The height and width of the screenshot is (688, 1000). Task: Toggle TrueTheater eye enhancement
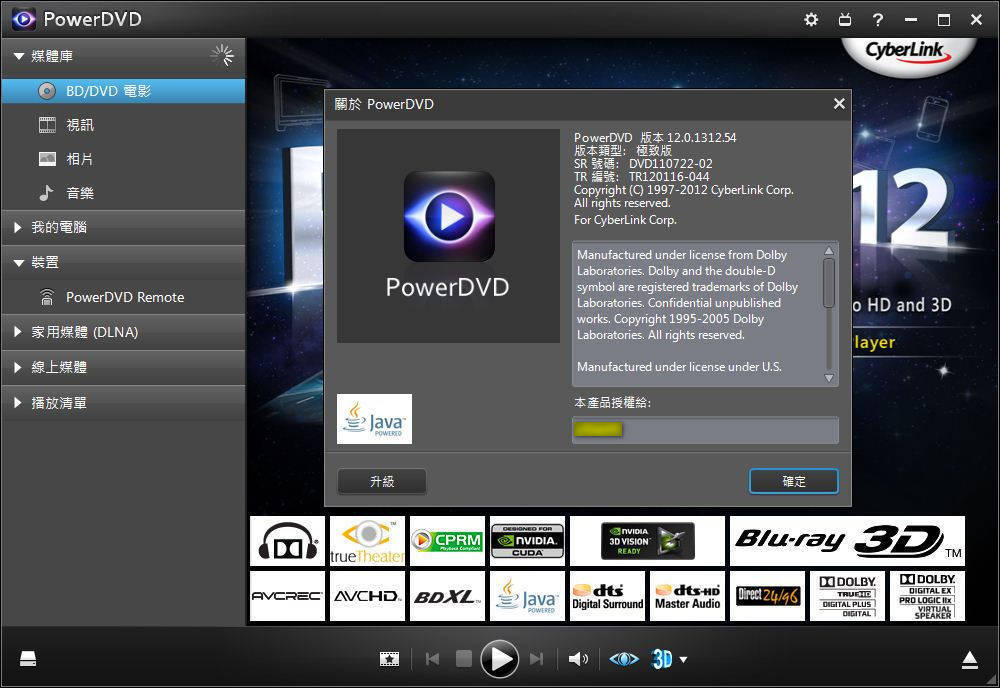click(x=624, y=659)
